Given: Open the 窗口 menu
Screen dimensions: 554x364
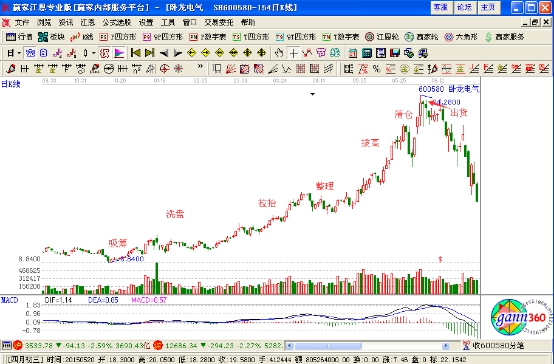Looking at the screenshot, I should 190,23.
